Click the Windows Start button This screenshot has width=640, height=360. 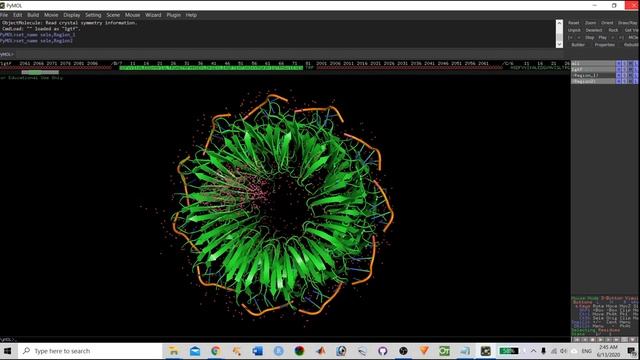(x=8, y=351)
